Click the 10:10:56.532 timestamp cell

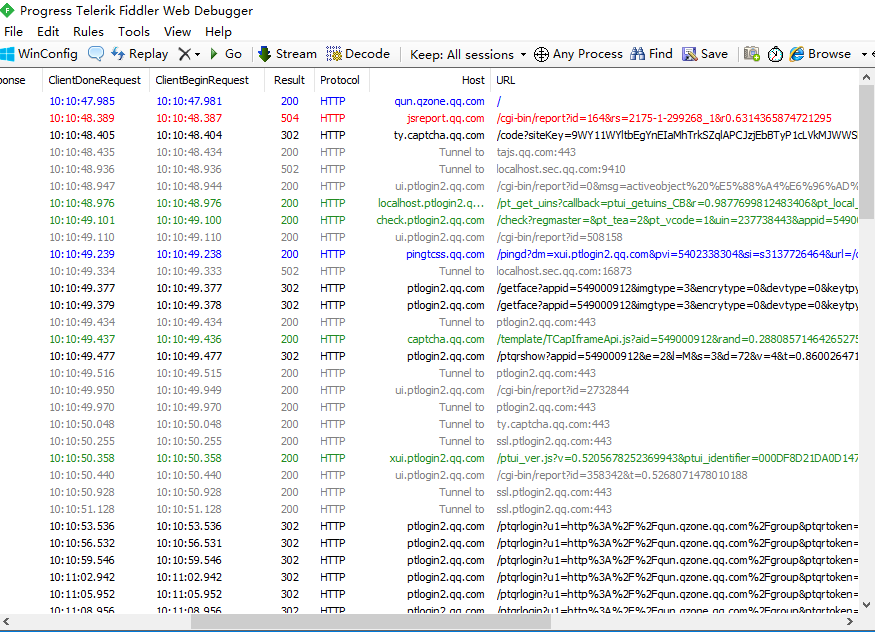point(82,543)
